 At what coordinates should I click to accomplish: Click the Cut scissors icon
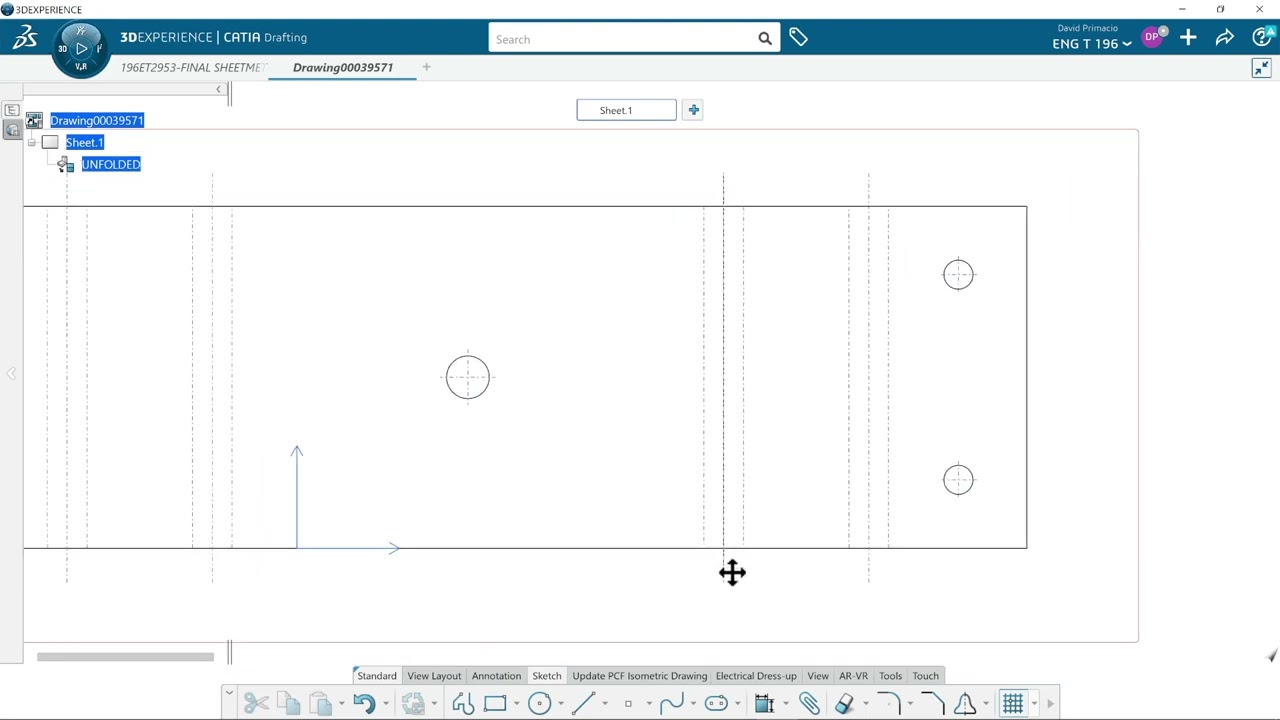click(256, 704)
